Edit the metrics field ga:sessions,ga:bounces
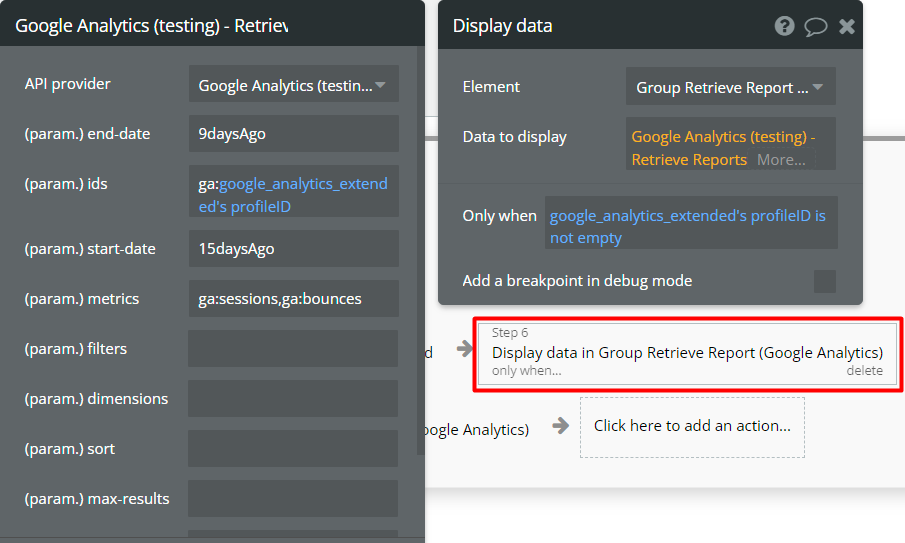905x543 pixels. pos(294,298)
